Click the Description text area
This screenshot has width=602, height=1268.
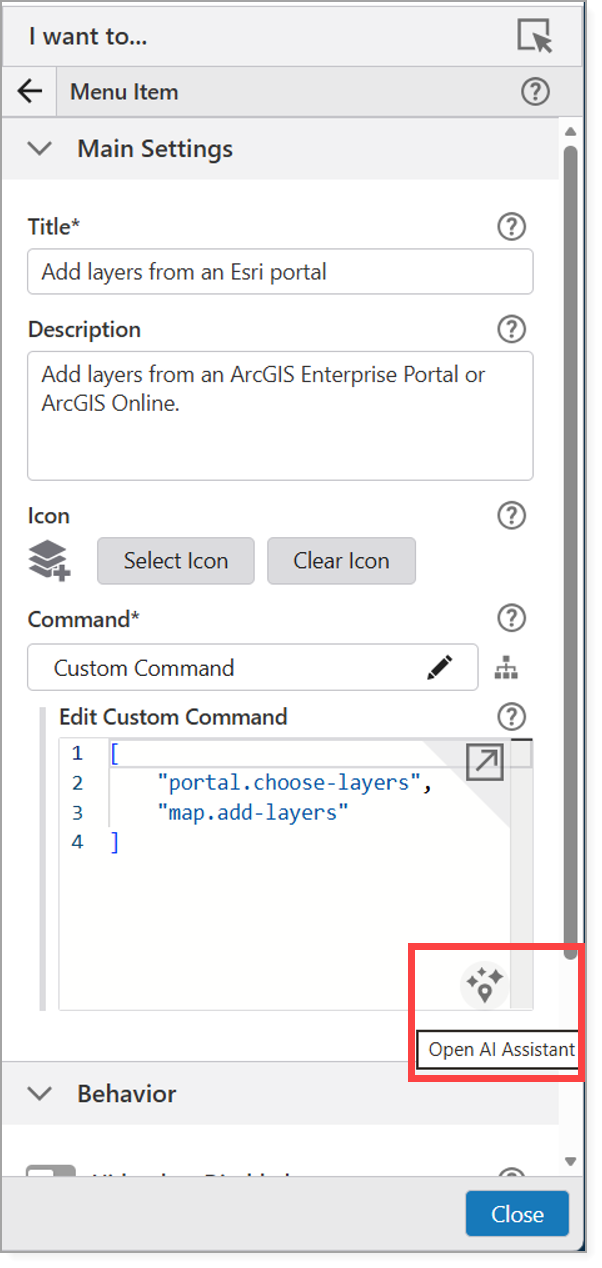click(x=280, y=416)
